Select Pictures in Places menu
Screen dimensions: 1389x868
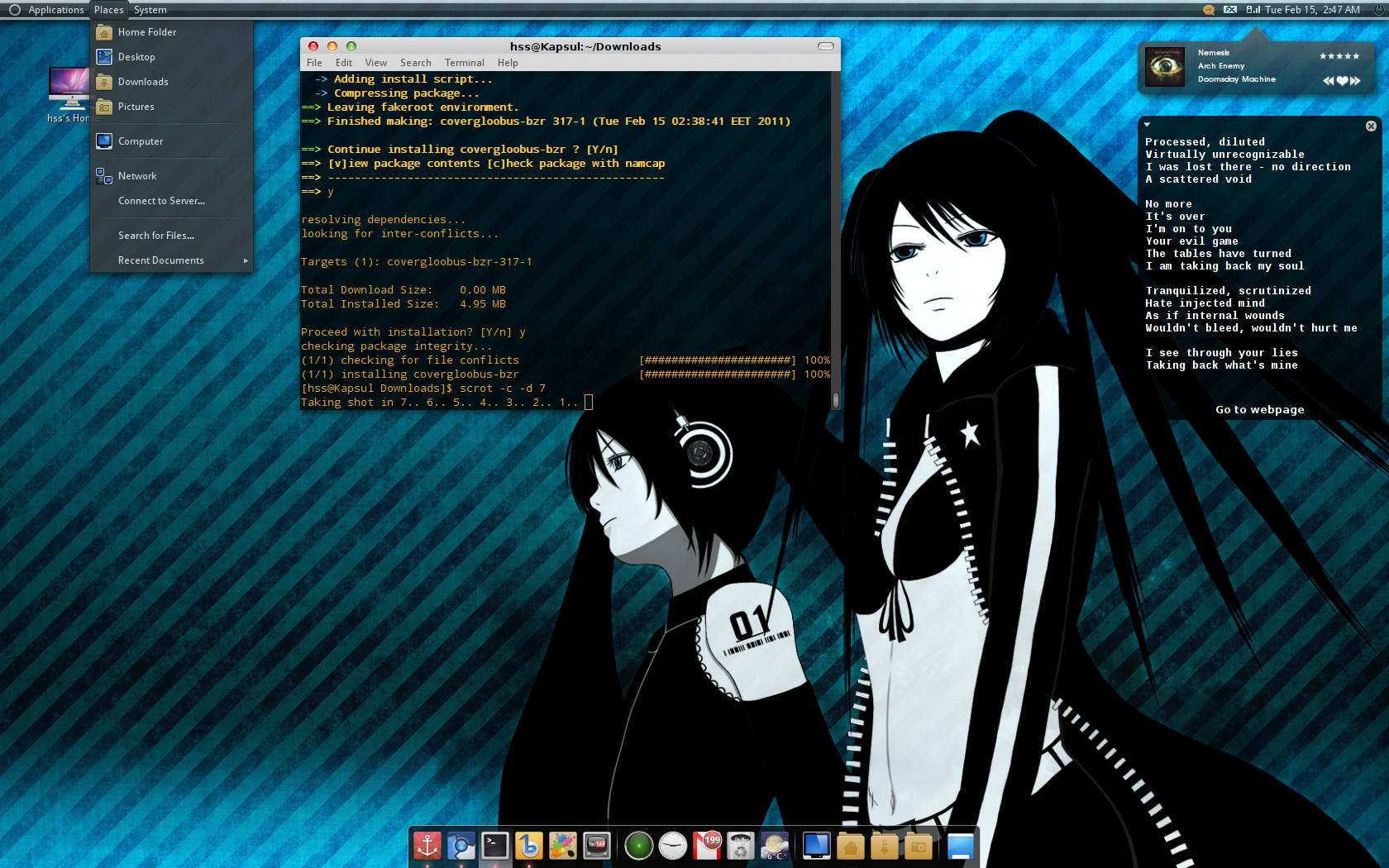coord(171,107)
